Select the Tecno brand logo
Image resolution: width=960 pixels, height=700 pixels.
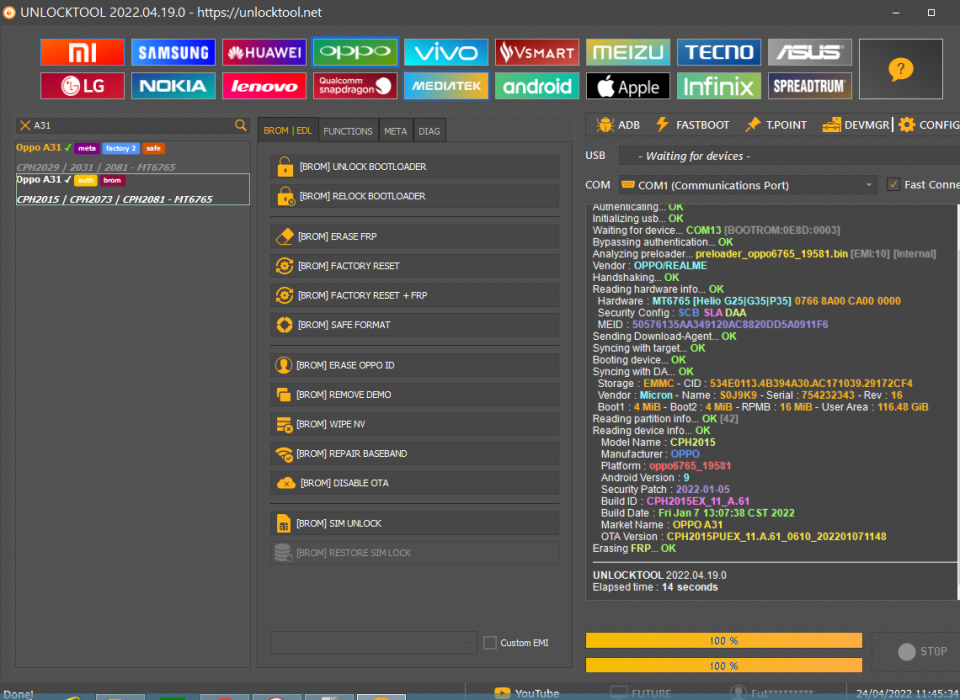[x=719, y=52]
